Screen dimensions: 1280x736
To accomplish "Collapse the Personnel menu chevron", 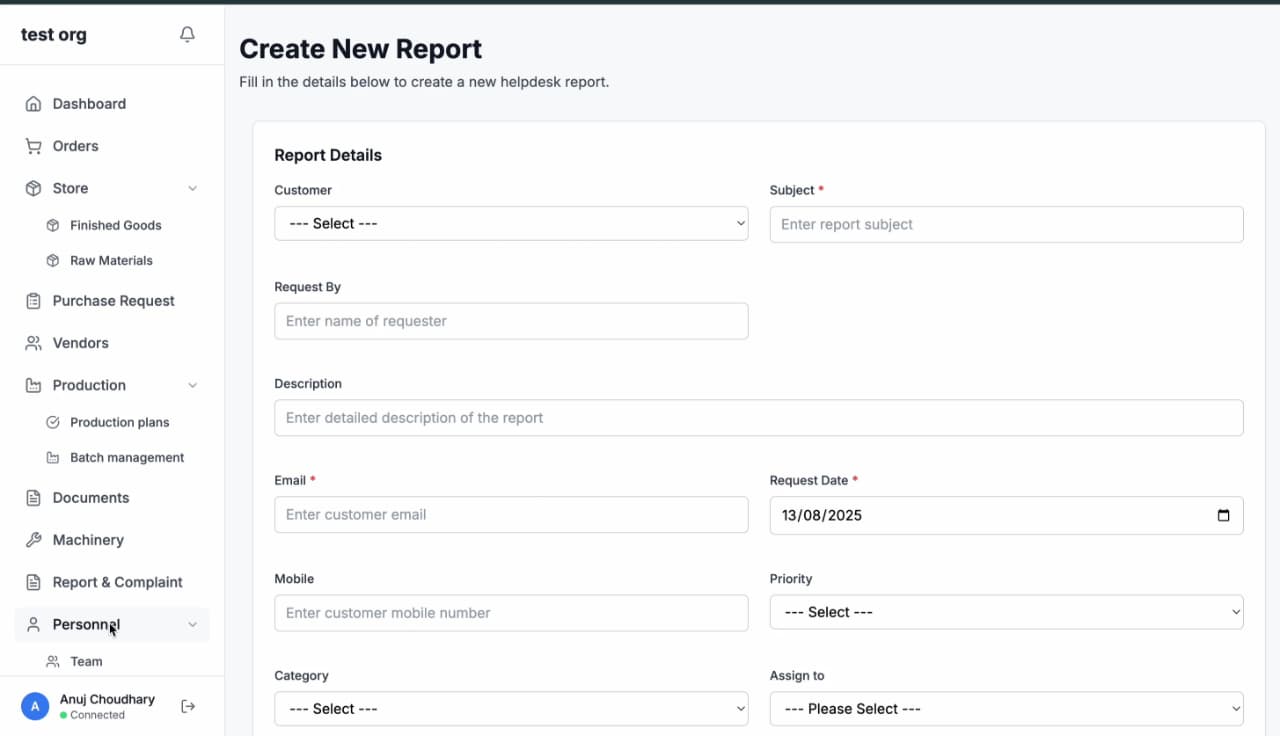I will (x=193, y=625).
